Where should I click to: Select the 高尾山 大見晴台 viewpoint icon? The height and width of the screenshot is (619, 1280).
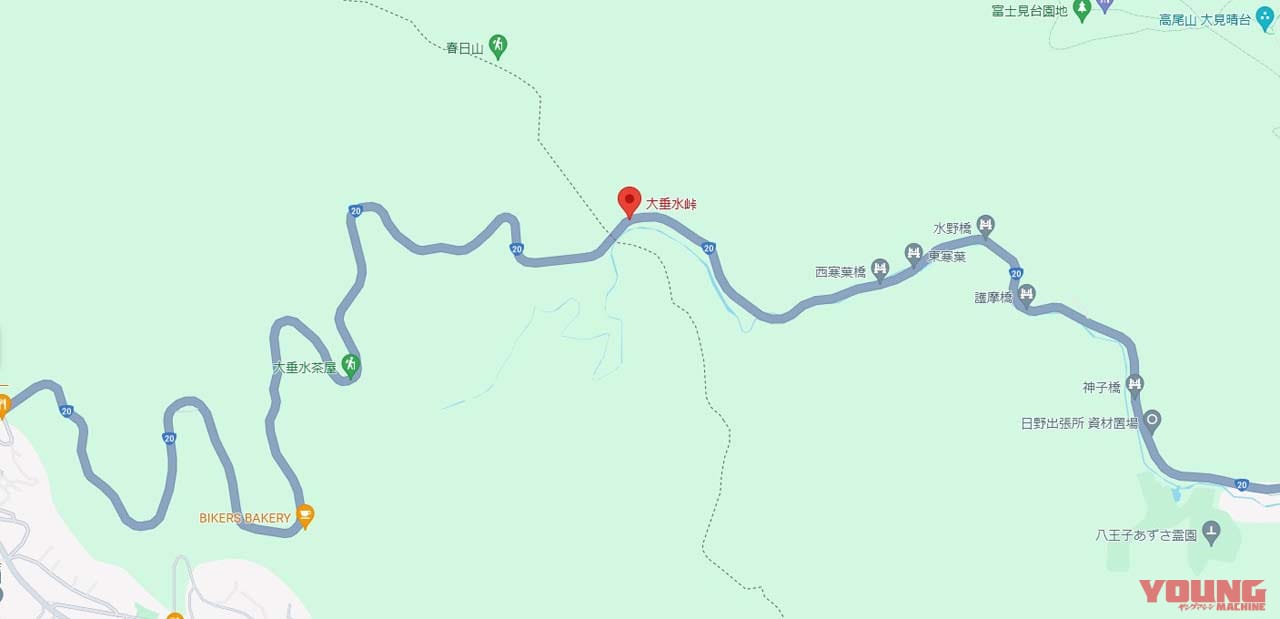point(1266,17)
